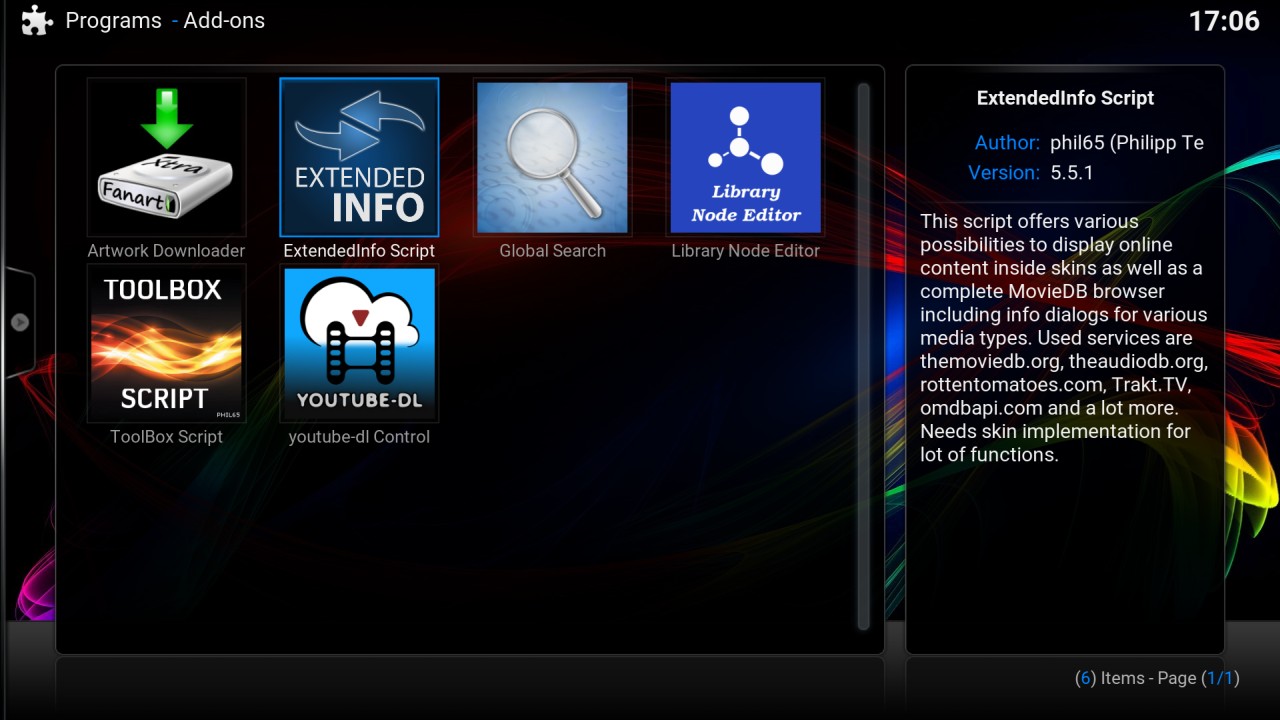Image resolution: width=1280 pixels, height=720 pixels.
Task: Open the Artwork Downloader add-on icon
Action: [166, 157]
